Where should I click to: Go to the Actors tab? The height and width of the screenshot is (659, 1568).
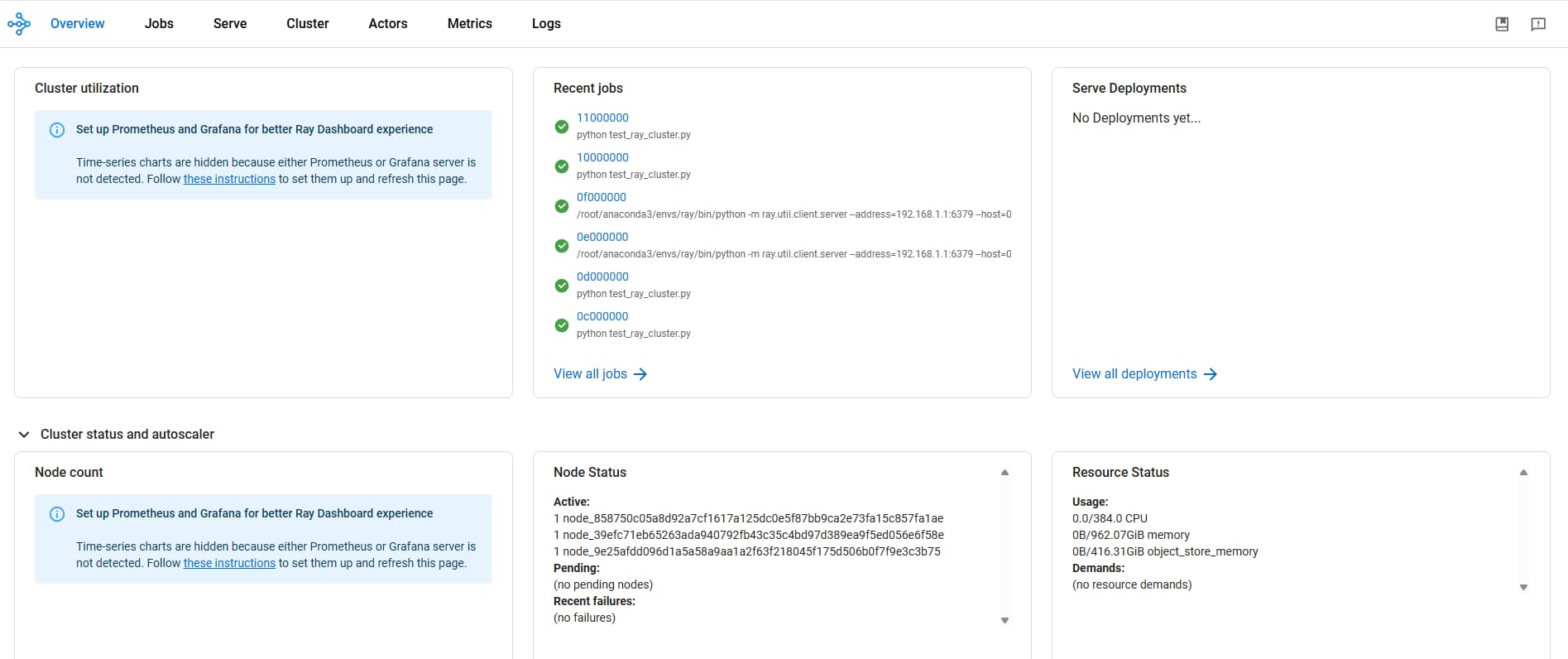pyautogui.click(x=387, y=24)
